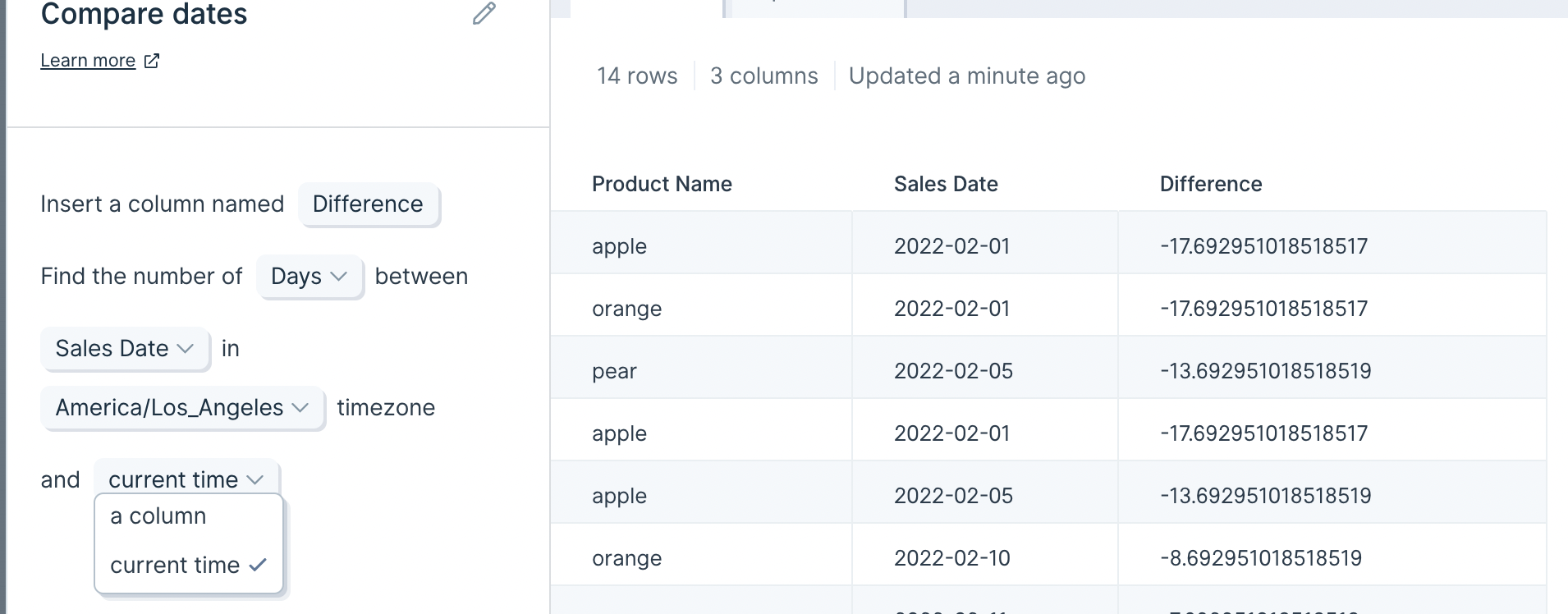Click the chevron on the timezone dropdown
Viewport: 1568px width, 614px height.
pos(300,407)
